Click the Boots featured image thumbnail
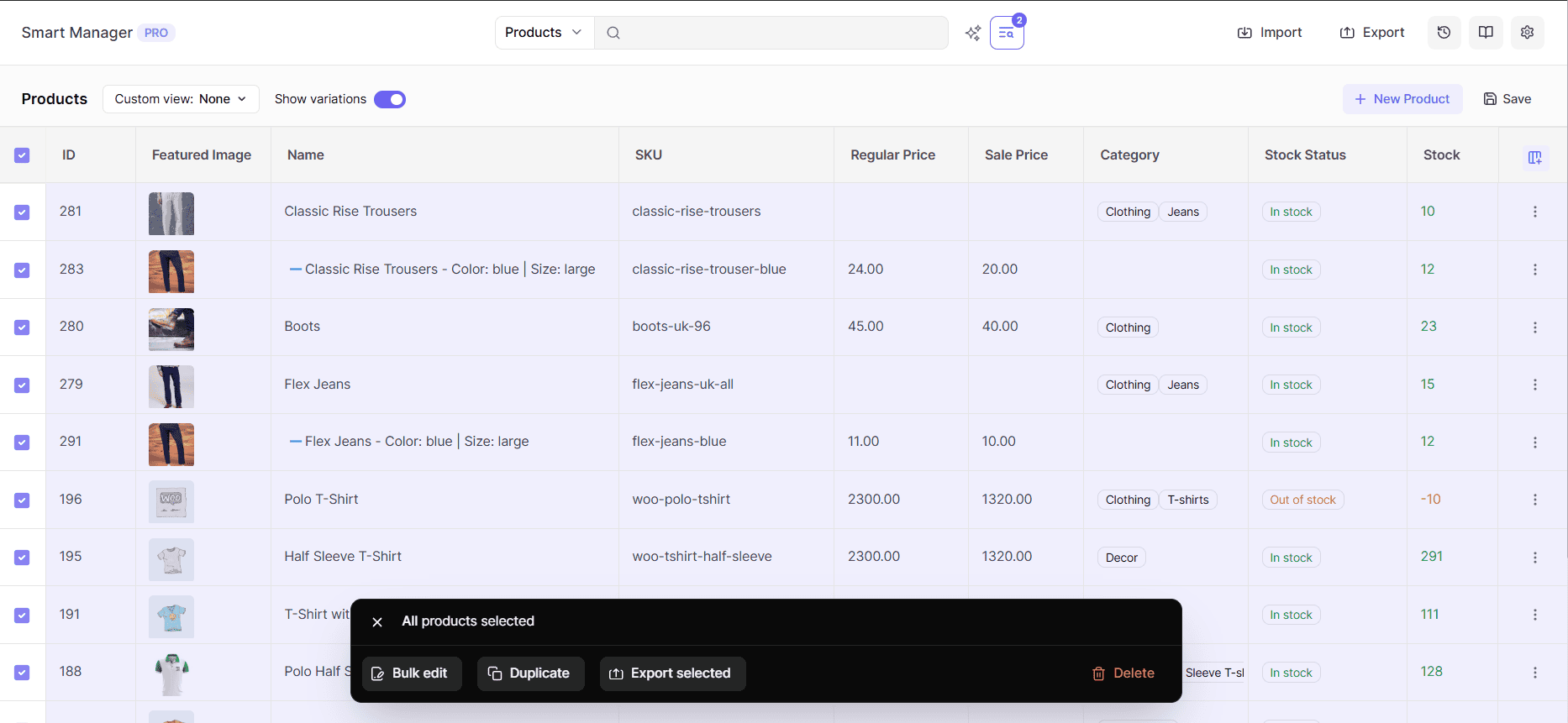The height and width of the screenshot is (723, 1568). pyautogui.click(x=171, y=329)
